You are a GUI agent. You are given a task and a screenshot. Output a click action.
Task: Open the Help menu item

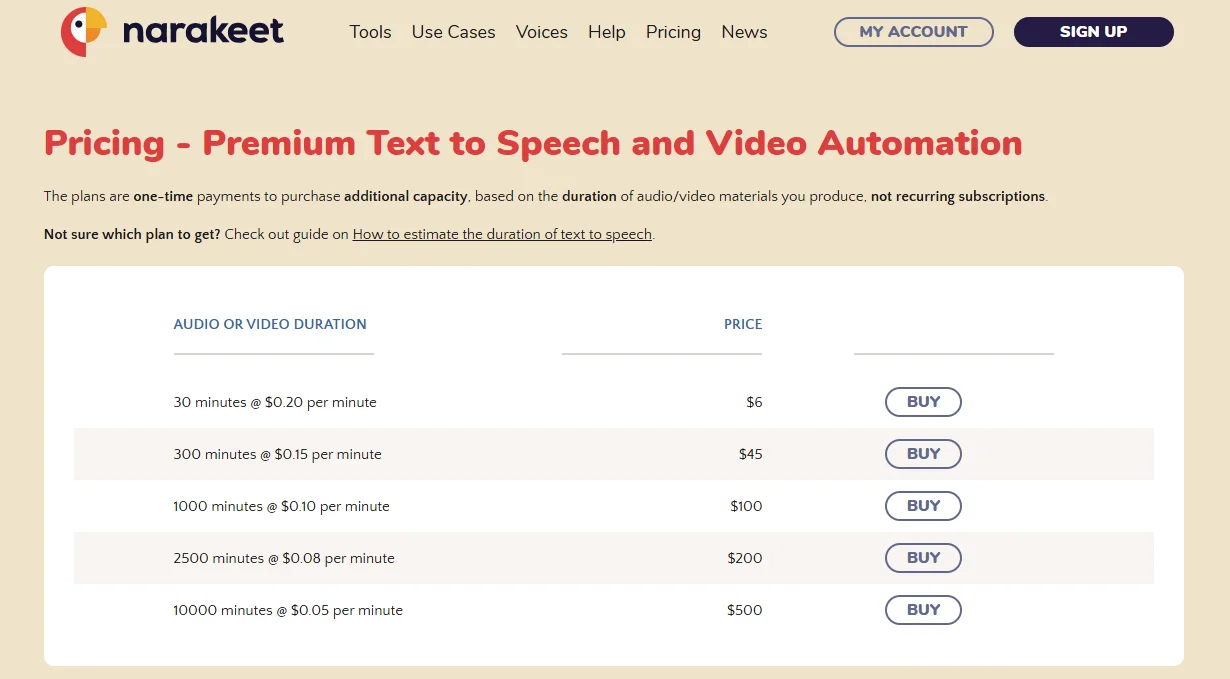point(606,32)
